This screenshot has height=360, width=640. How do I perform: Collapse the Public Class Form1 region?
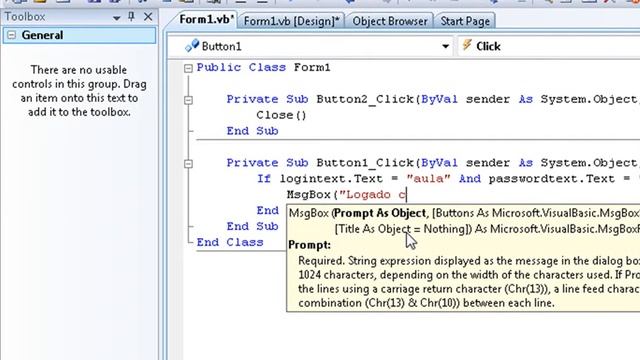188,68
